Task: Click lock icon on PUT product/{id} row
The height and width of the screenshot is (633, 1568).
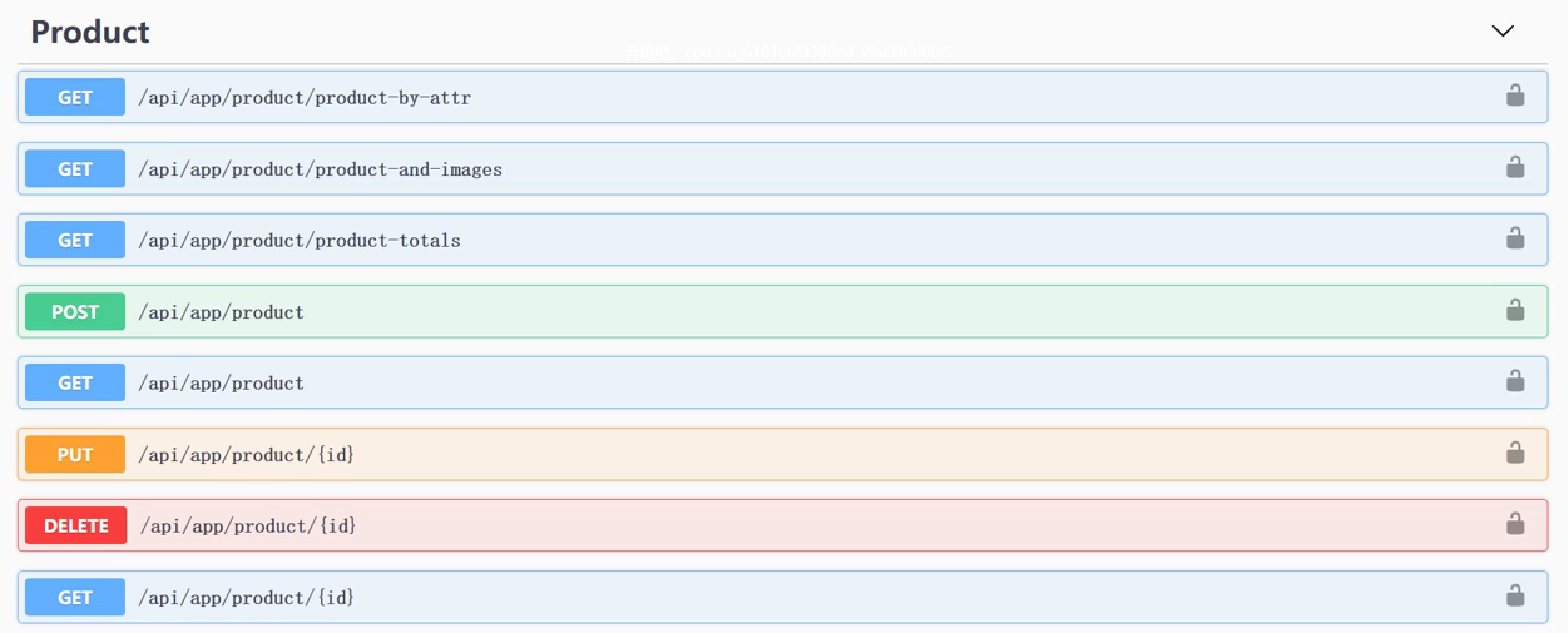Action: (x=1515, y=453)
